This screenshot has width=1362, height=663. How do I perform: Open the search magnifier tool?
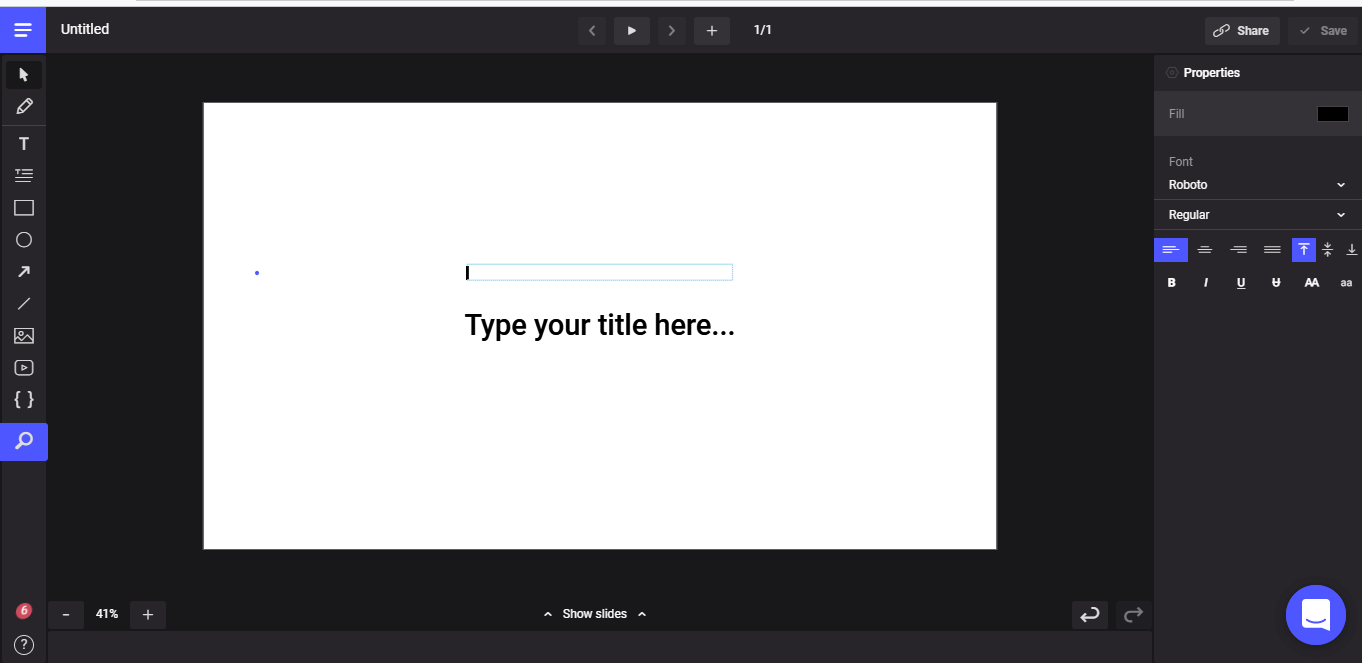click(24, 441)
